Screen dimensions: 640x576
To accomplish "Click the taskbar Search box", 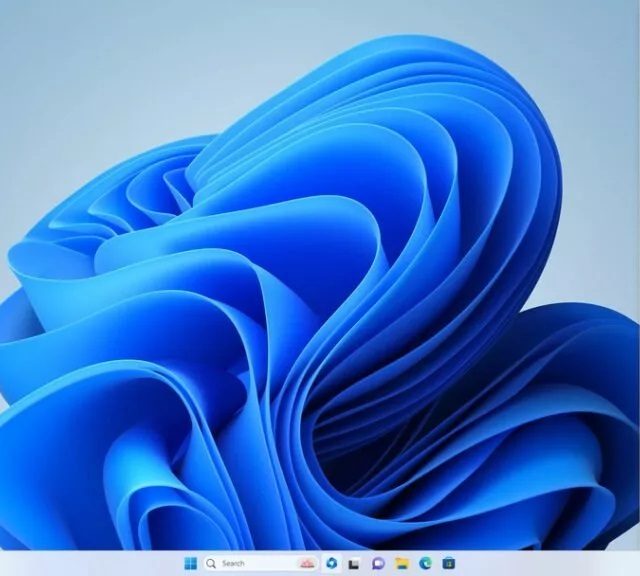I will [x=261, y=563].
